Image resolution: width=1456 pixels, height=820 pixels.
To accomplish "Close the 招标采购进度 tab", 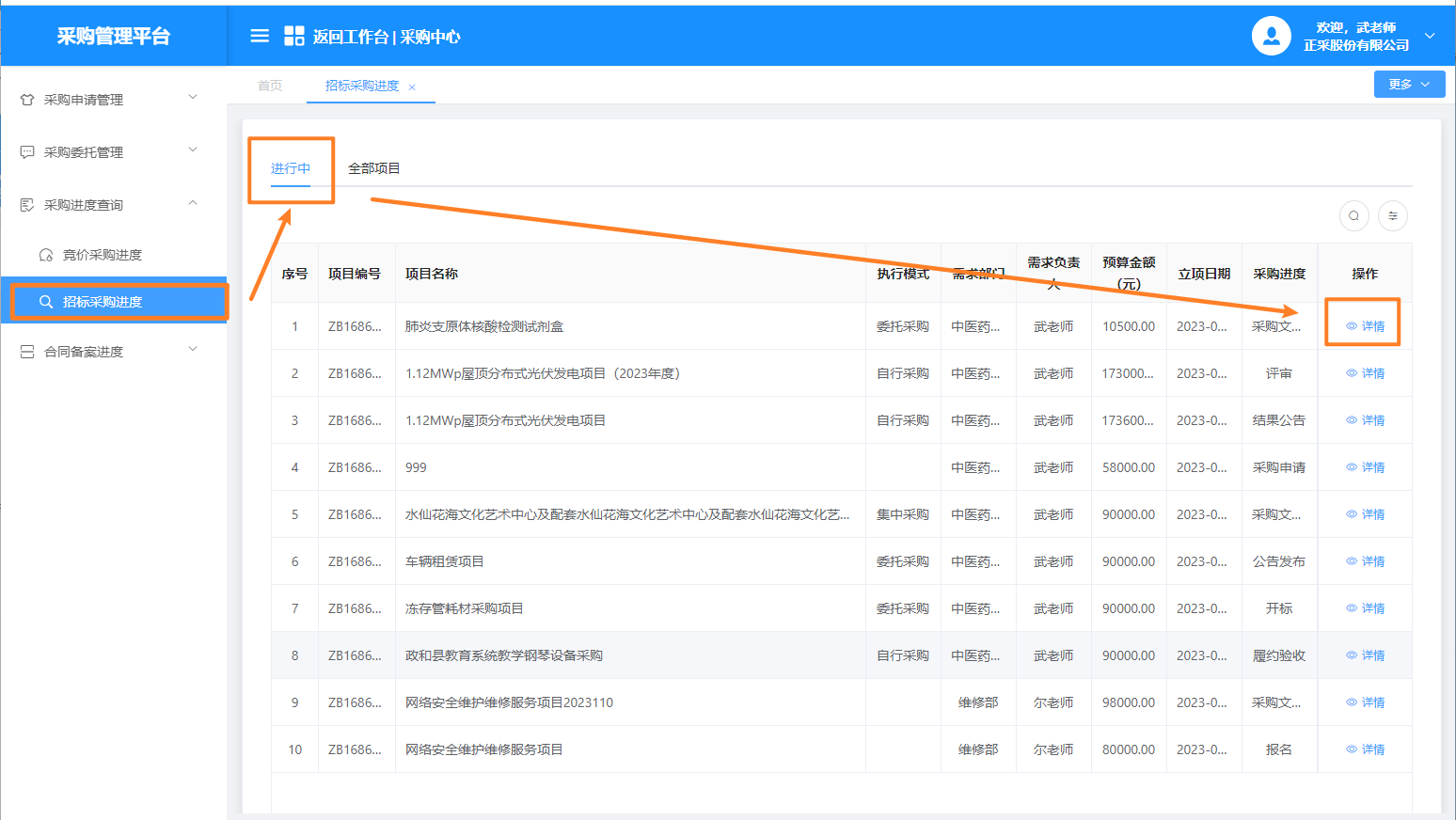I will pos(412,87).
